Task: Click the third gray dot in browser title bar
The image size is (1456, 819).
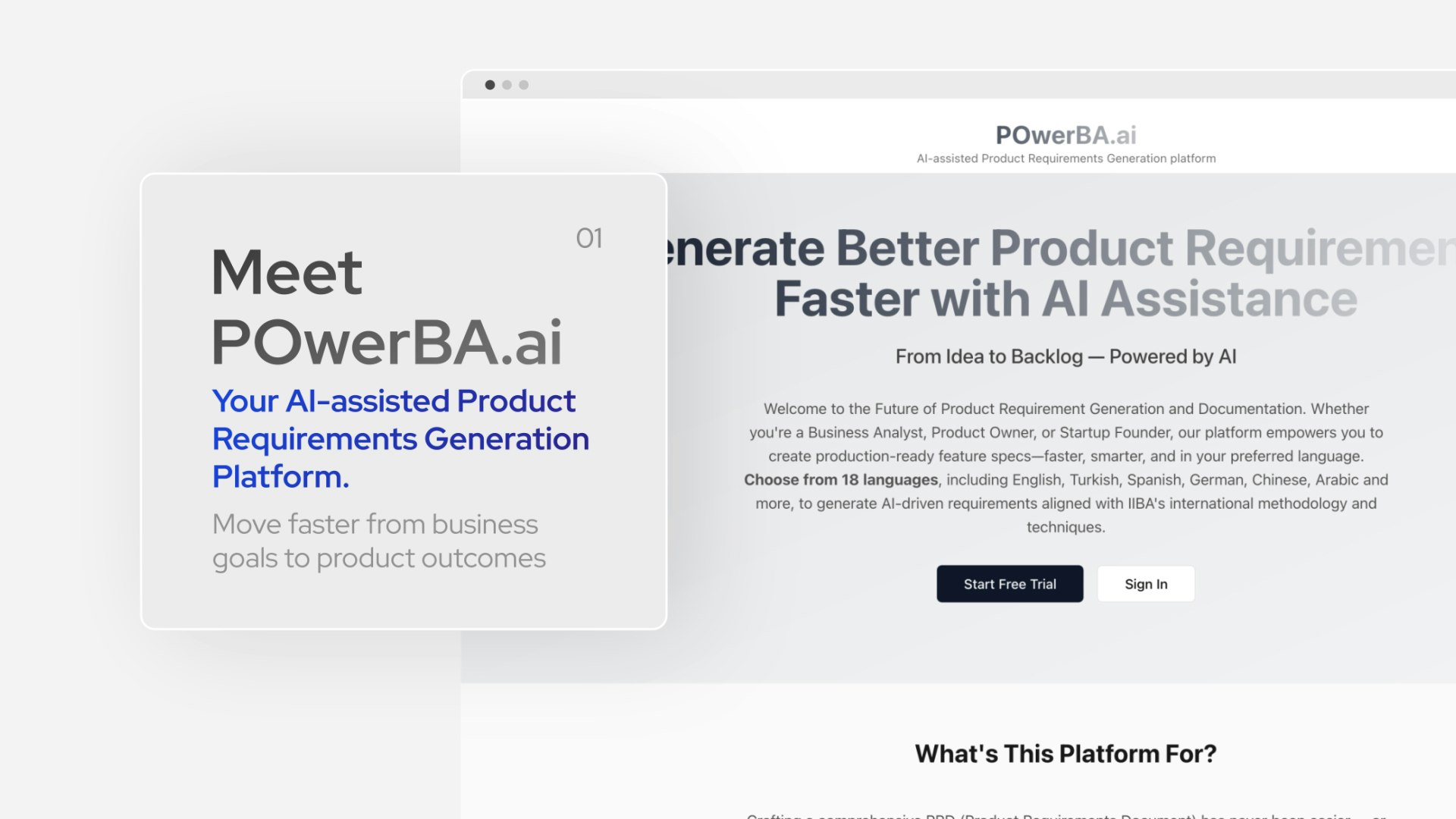Action: click(523, 85)
